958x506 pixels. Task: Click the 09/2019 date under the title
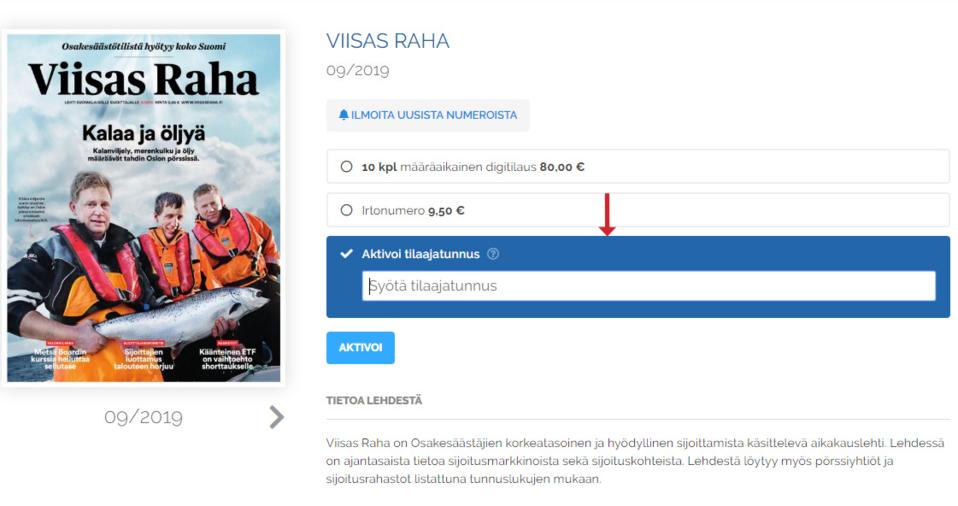(357, 70)
